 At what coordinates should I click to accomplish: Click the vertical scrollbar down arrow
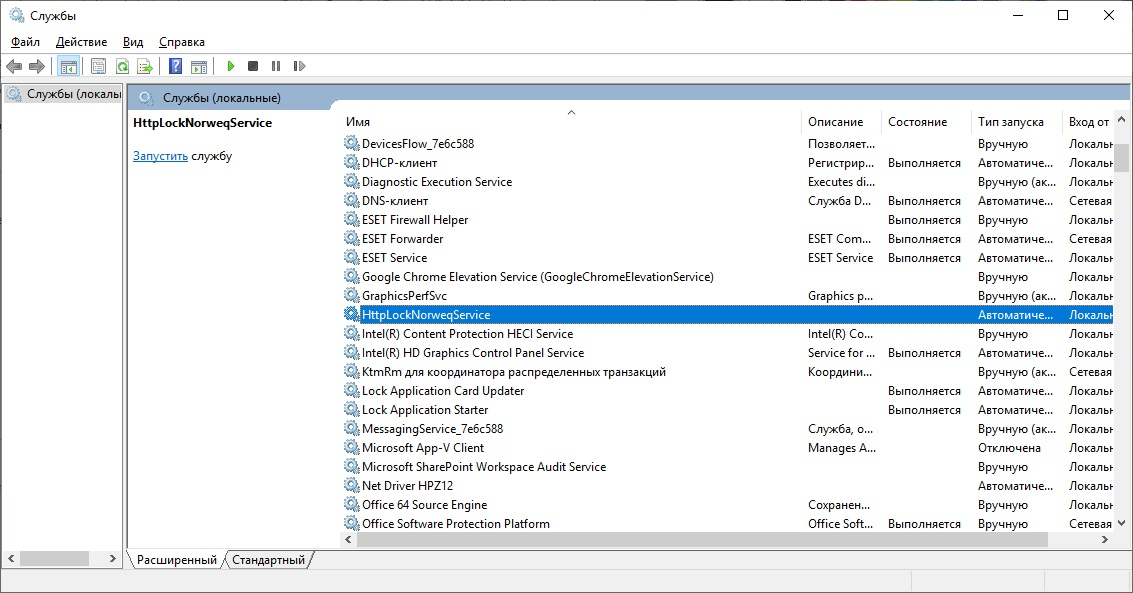pyautogui.click(x=1121, y=523)
